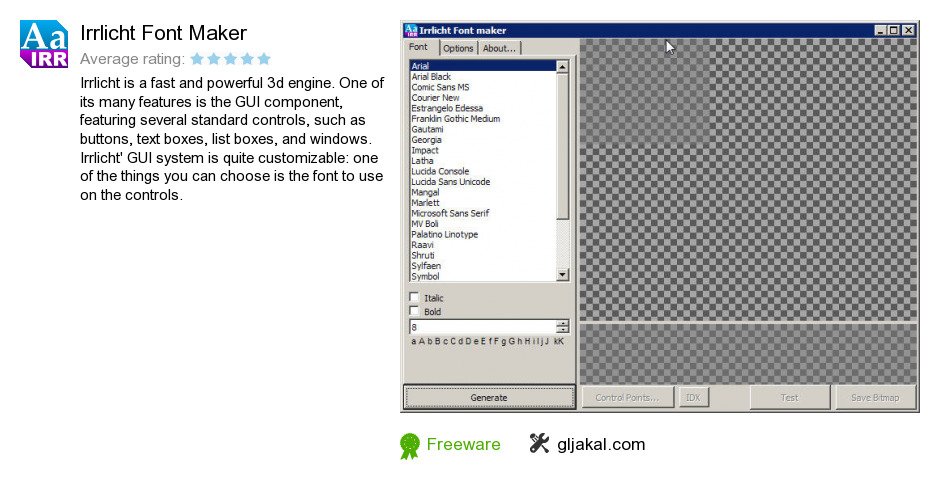The width and height of the screenshot is (940, 490).
Task: Click the Save Bitmap button
Action: 875,398
